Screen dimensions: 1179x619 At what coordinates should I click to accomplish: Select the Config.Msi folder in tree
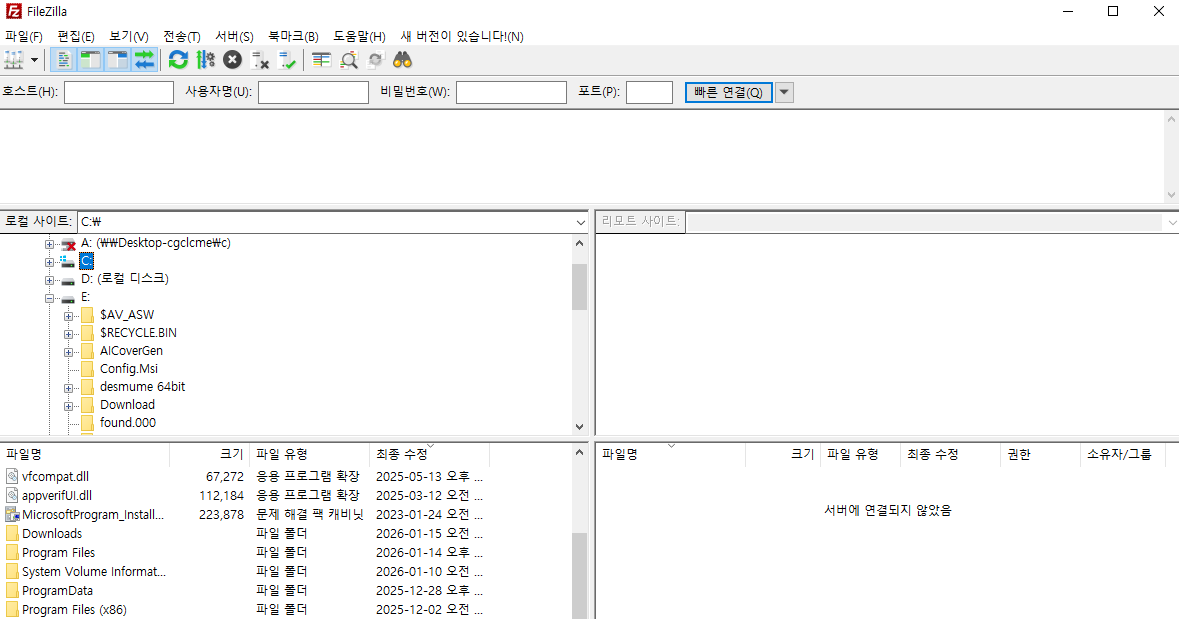[129, 369]
